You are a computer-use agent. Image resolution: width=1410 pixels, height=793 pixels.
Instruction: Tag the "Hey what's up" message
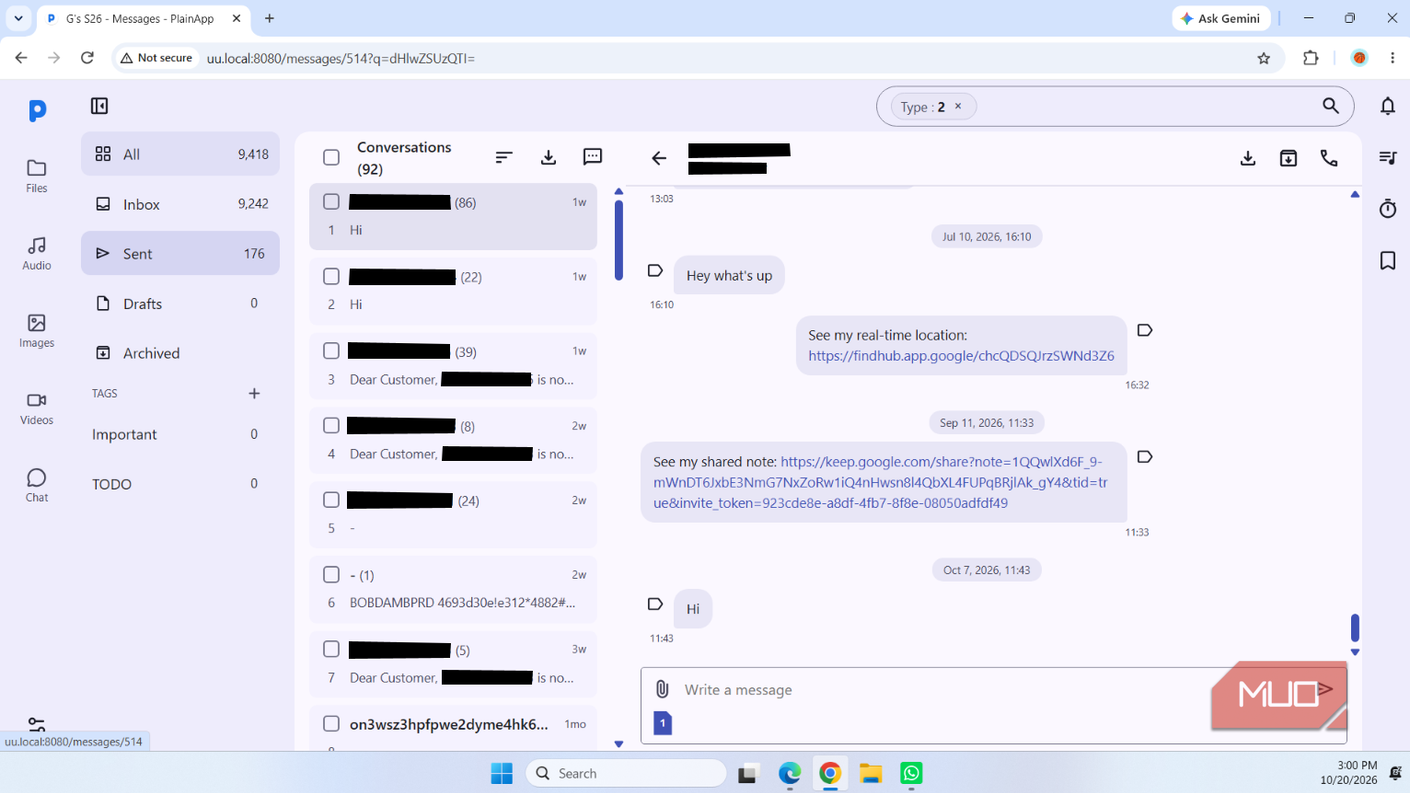[655, 270]
